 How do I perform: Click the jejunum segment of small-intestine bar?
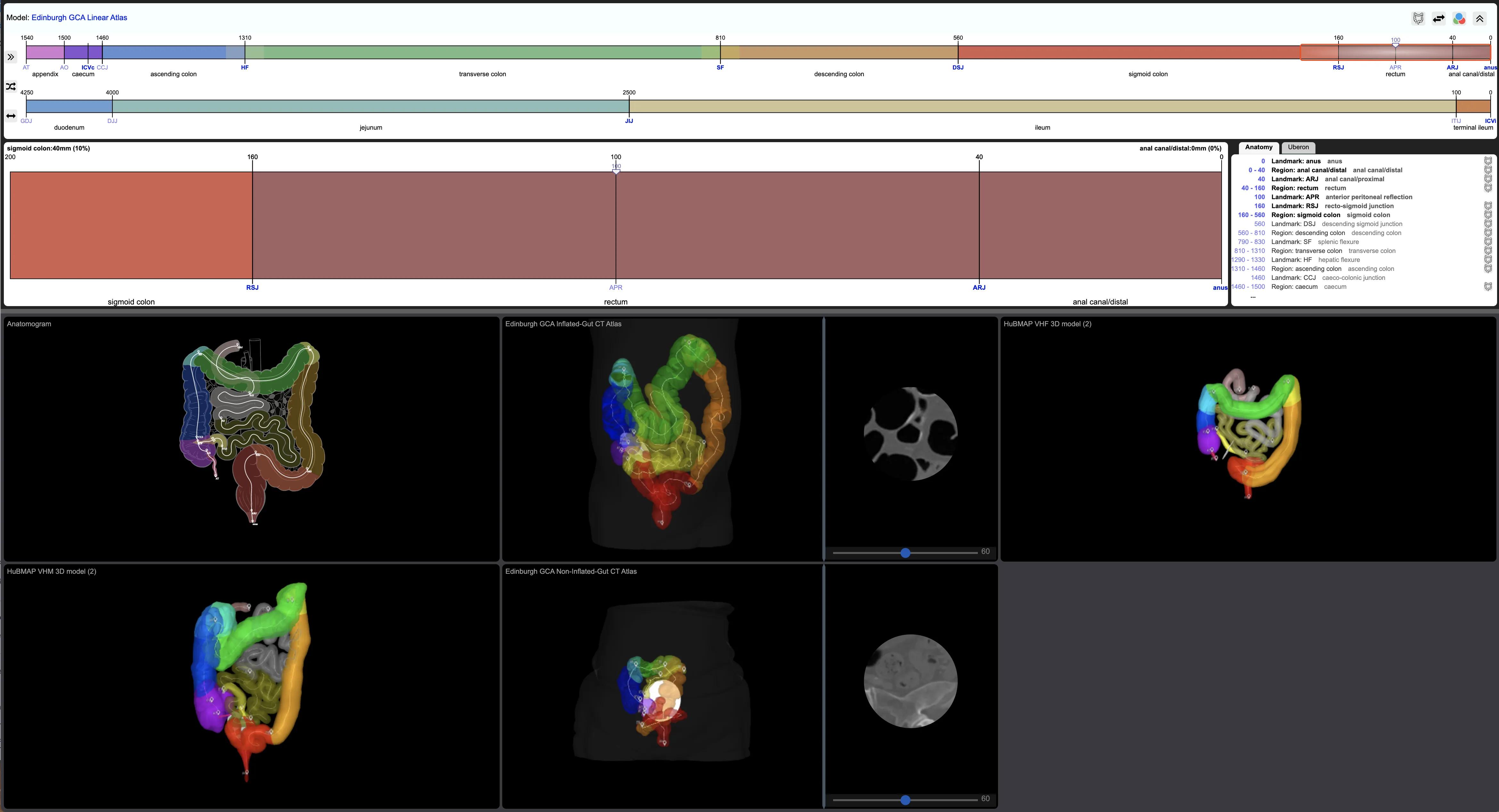(371, 106)
